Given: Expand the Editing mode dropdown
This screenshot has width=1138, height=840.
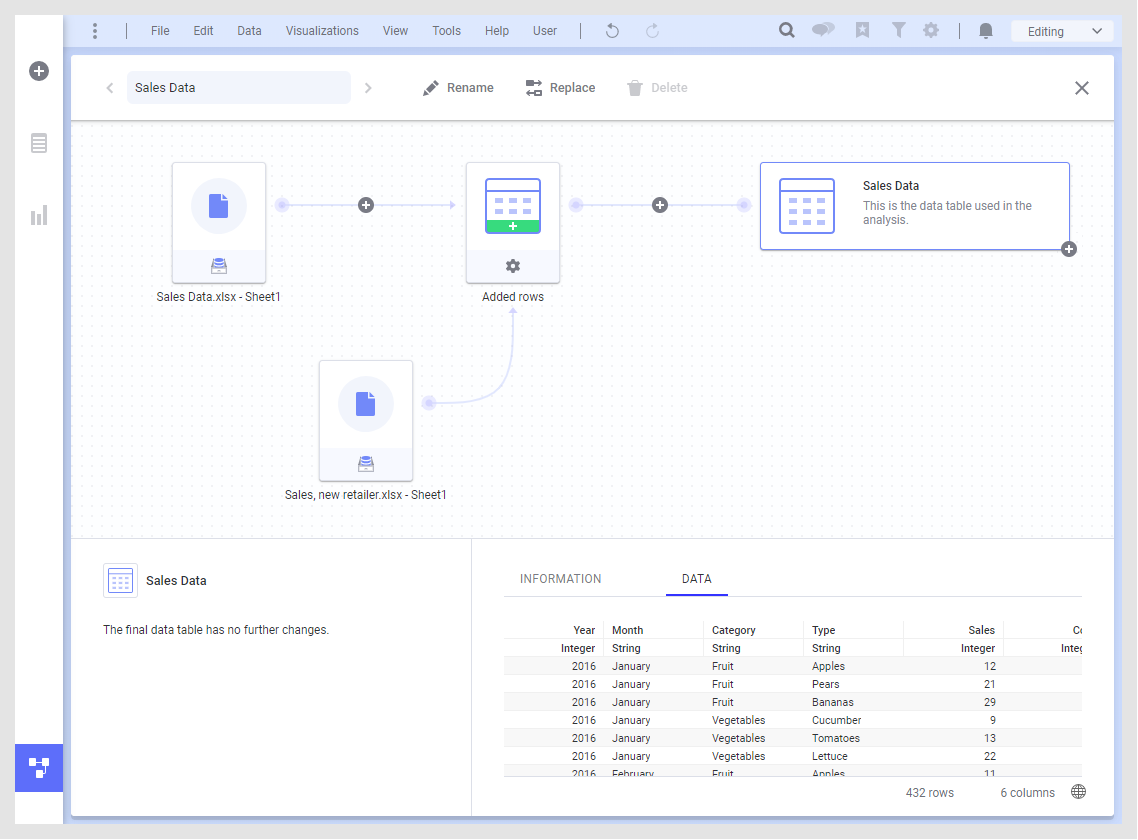Looking at the screenshot, I should point(1062,31).
